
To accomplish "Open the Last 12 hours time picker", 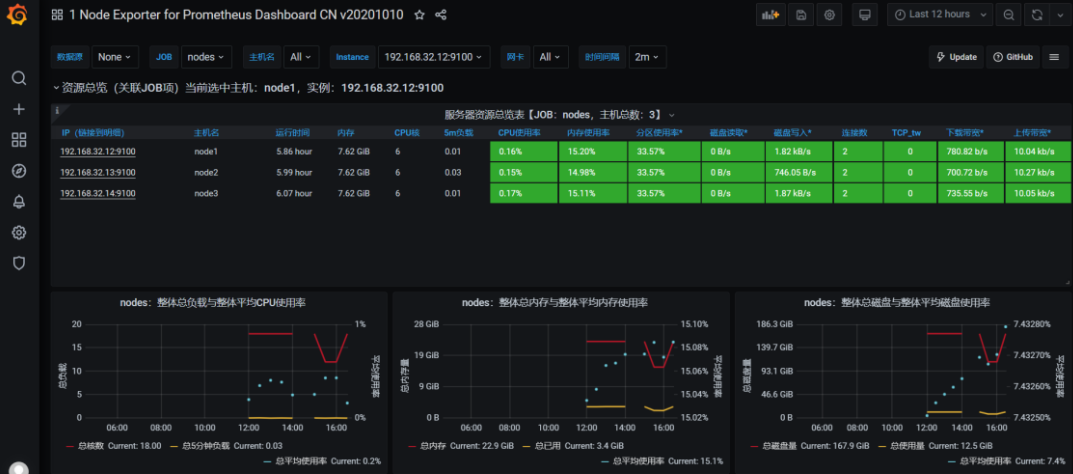I will (940, 14).
